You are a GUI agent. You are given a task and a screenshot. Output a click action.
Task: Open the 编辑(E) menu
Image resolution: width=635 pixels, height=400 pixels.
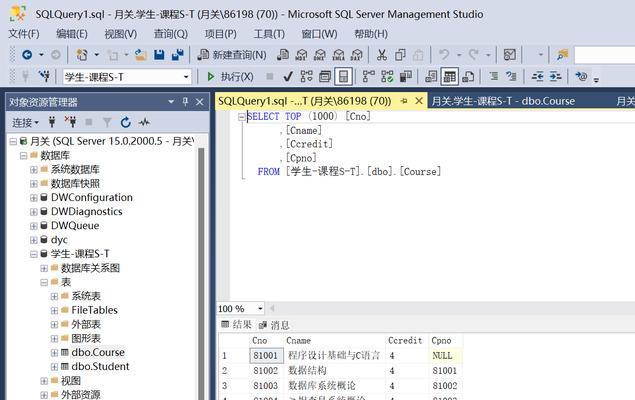tap(72, 34)
